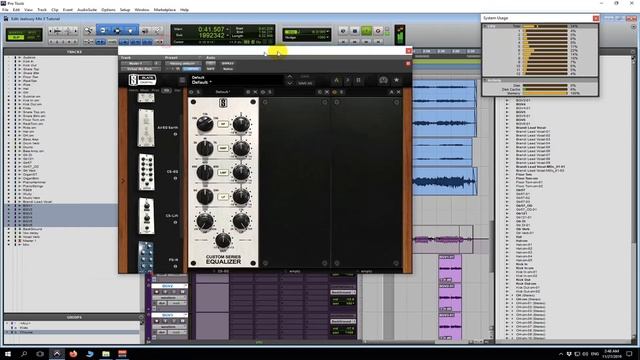Switch to rack state A

(x=336, y=80)
